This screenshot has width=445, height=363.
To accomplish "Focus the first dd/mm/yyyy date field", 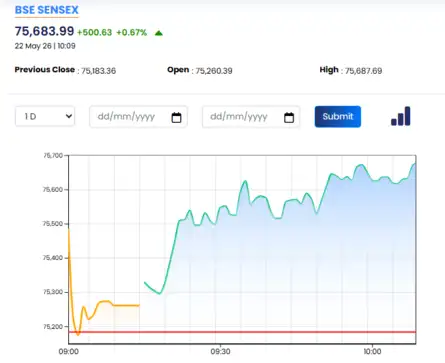I will (x=138, y=117).
